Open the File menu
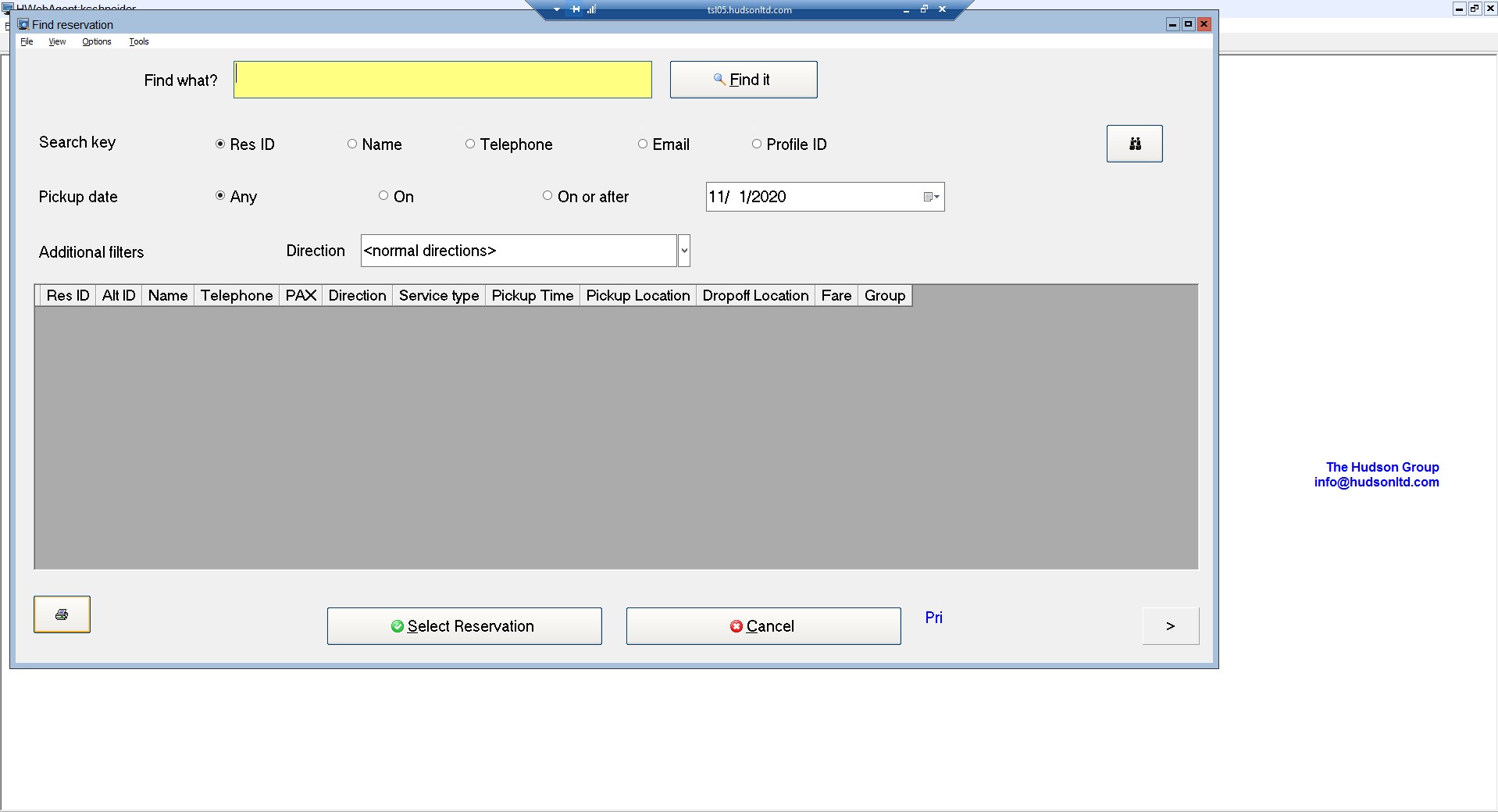The height and width of the screenshot is (812, 1498). tap(27, 41)
